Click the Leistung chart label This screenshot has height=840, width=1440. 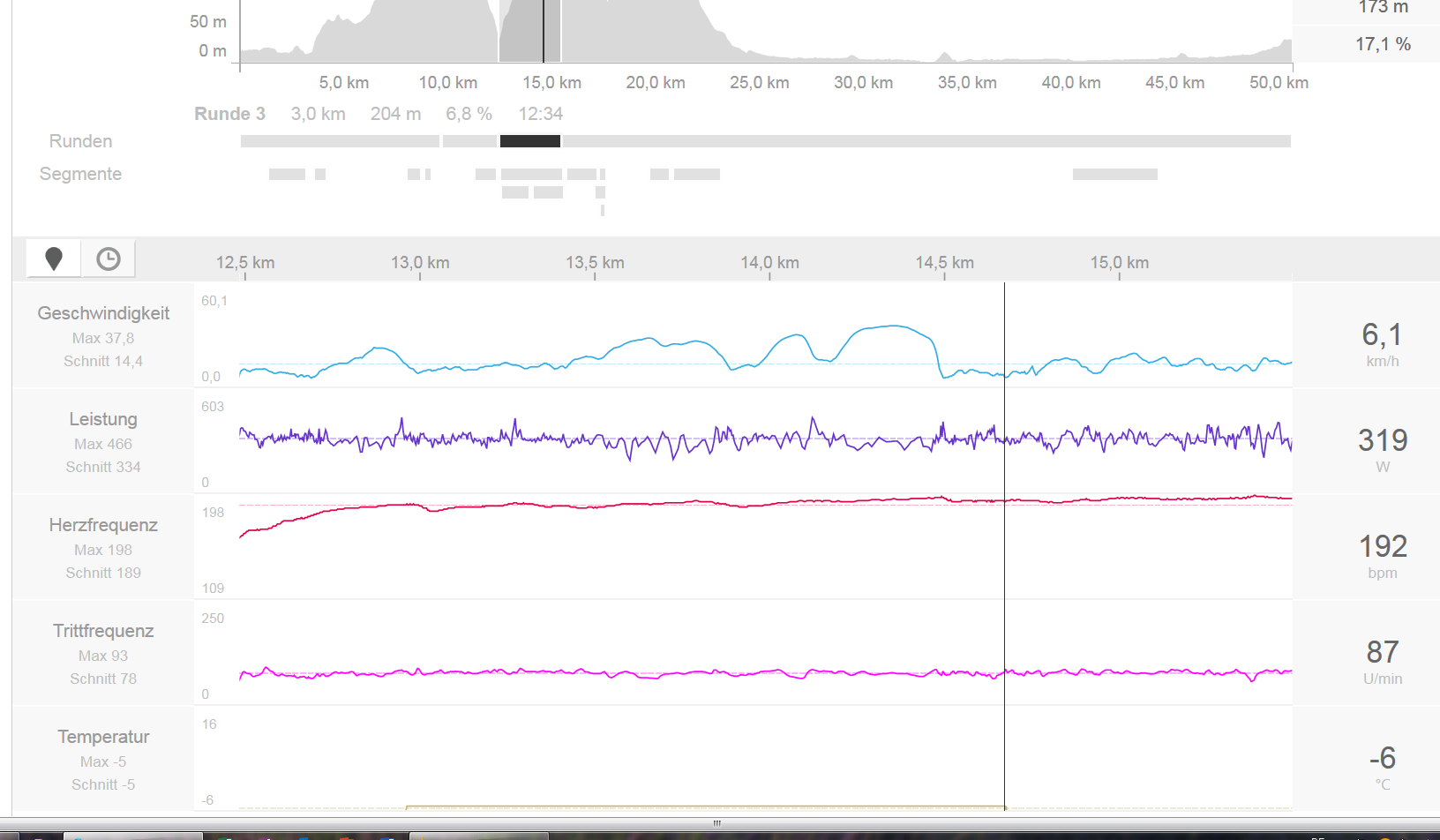pos(103,419)
